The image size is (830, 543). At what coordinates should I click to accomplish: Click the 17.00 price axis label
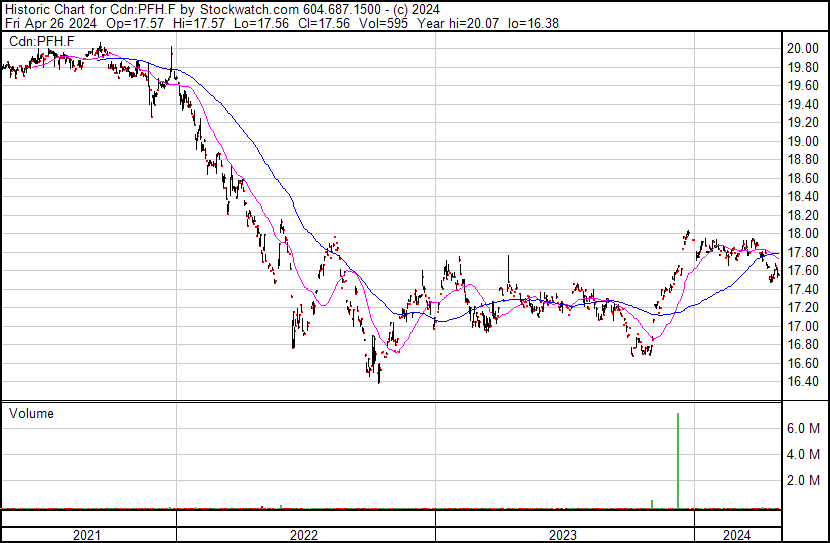803,326
